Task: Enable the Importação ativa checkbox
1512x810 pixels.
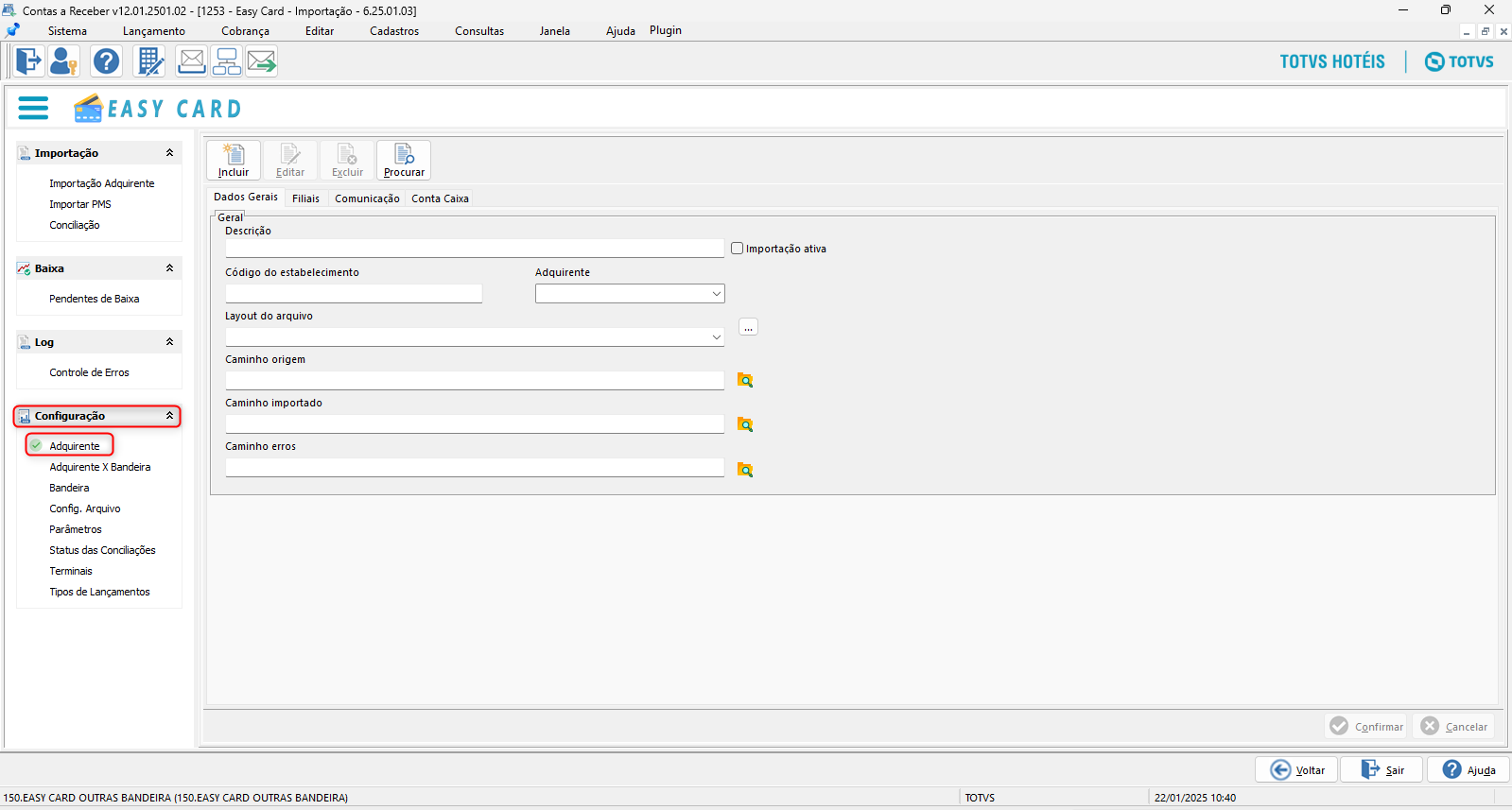Action: [x=738, y=249]
